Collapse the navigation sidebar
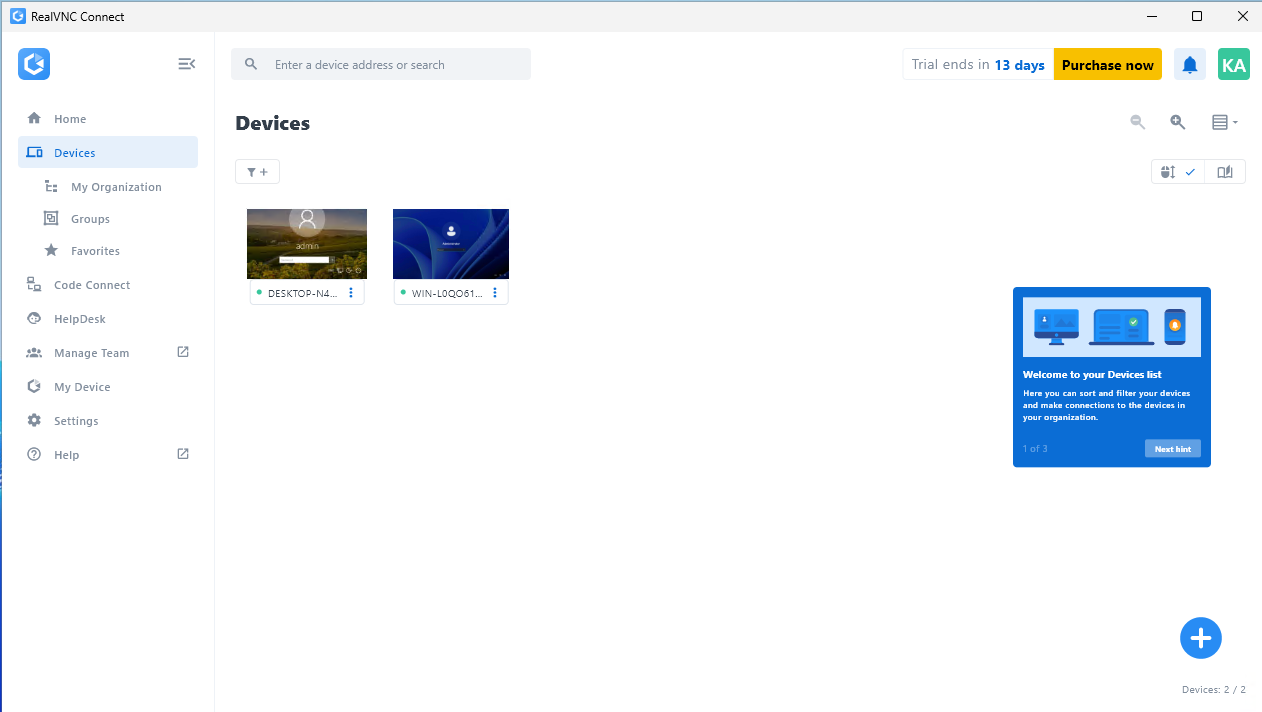 (187, 63)
